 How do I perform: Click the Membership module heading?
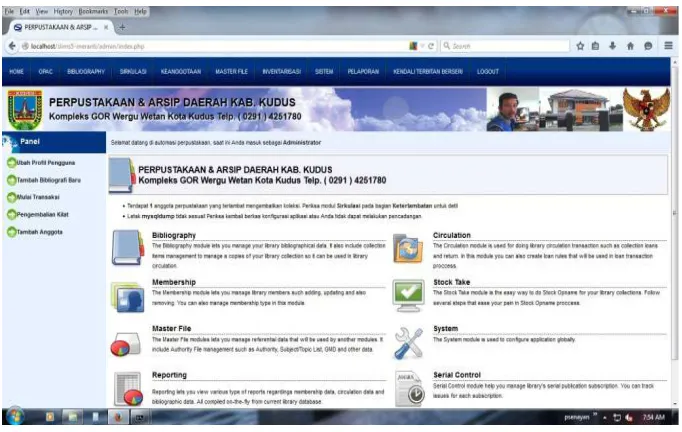click(x=174, y=282)
